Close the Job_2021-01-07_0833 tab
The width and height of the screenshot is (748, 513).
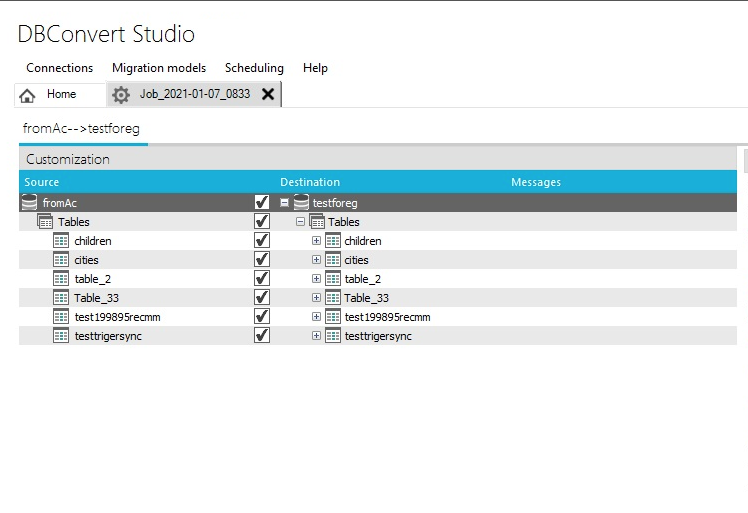point(268,94)
